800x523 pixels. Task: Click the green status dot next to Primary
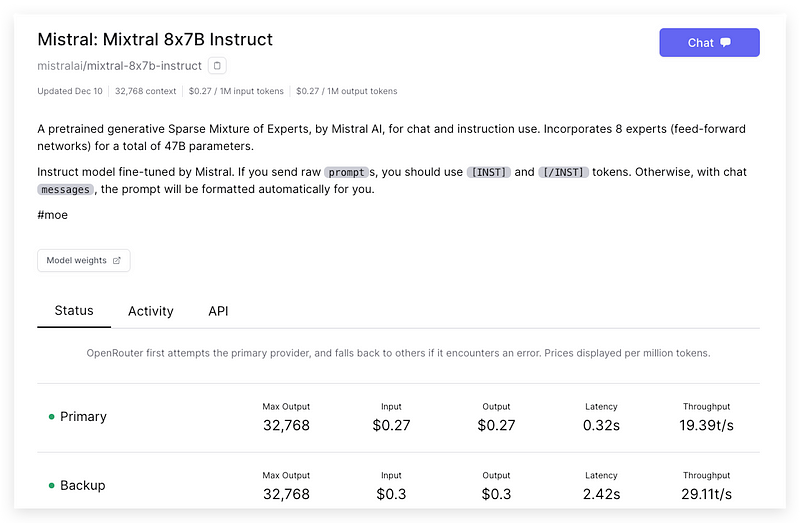coord(51,417)
